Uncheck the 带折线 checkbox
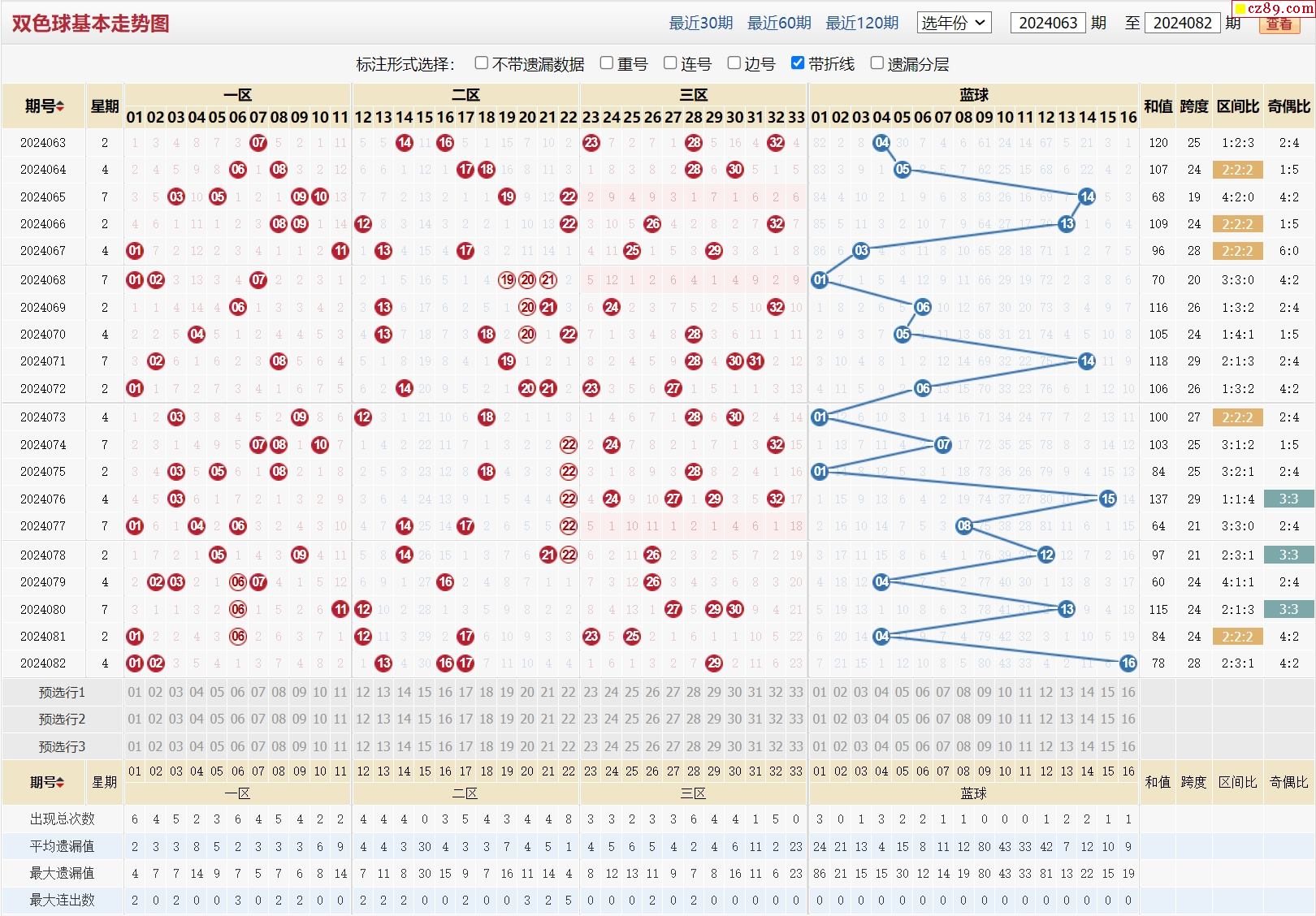Viewport: 1316px width, 916px height. click(x=798, y=63)
